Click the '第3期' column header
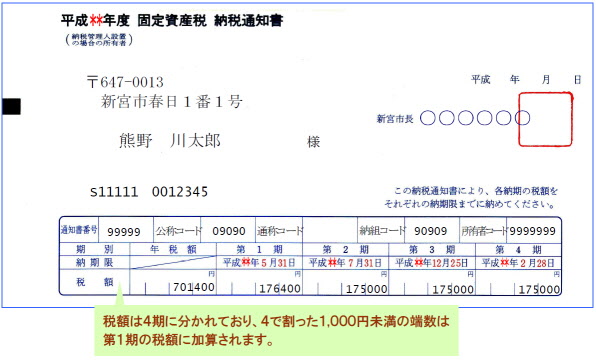This screenshot has height=360, width=596. click(x=432, y=249)
